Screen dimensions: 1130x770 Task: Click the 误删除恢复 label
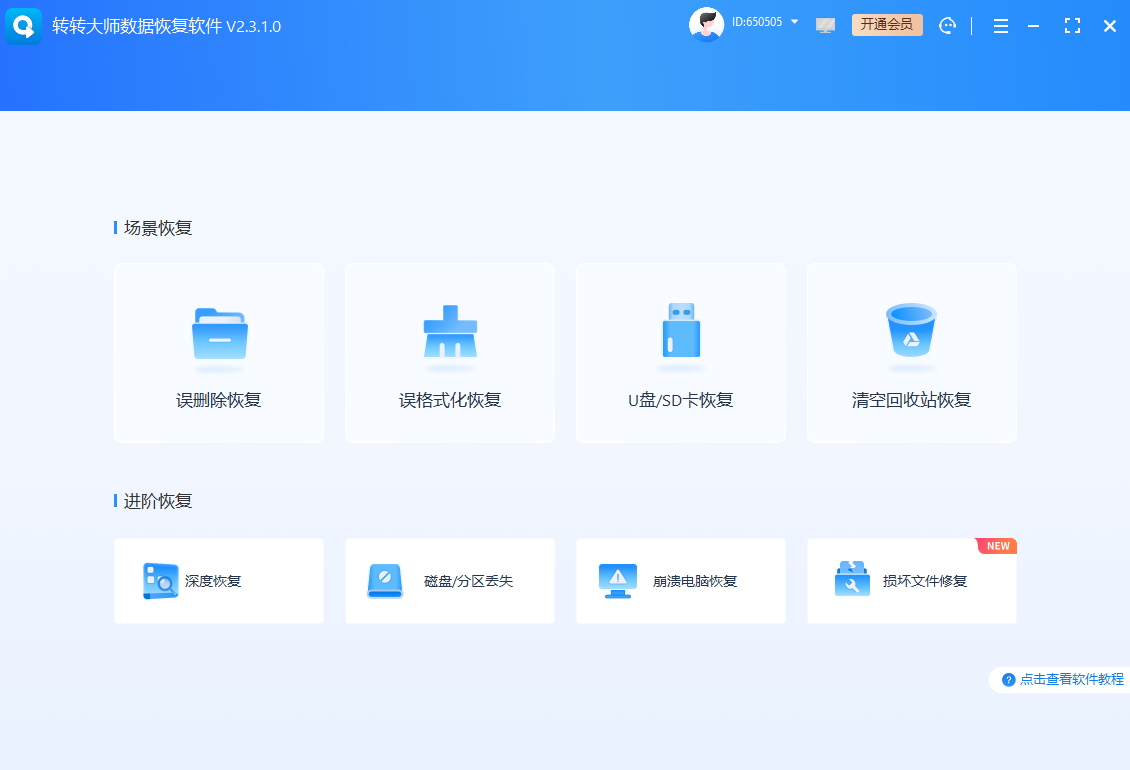(x=218, y=400)
